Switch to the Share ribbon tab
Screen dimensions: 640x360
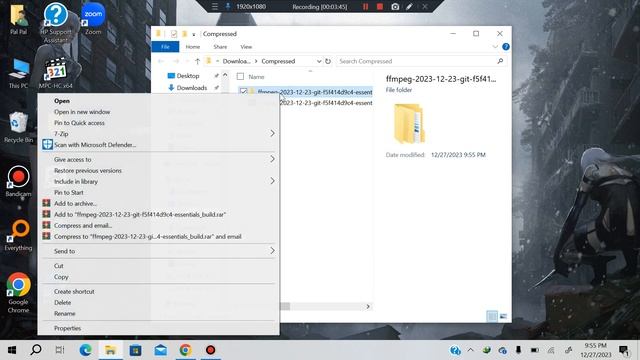pos(220,47)
